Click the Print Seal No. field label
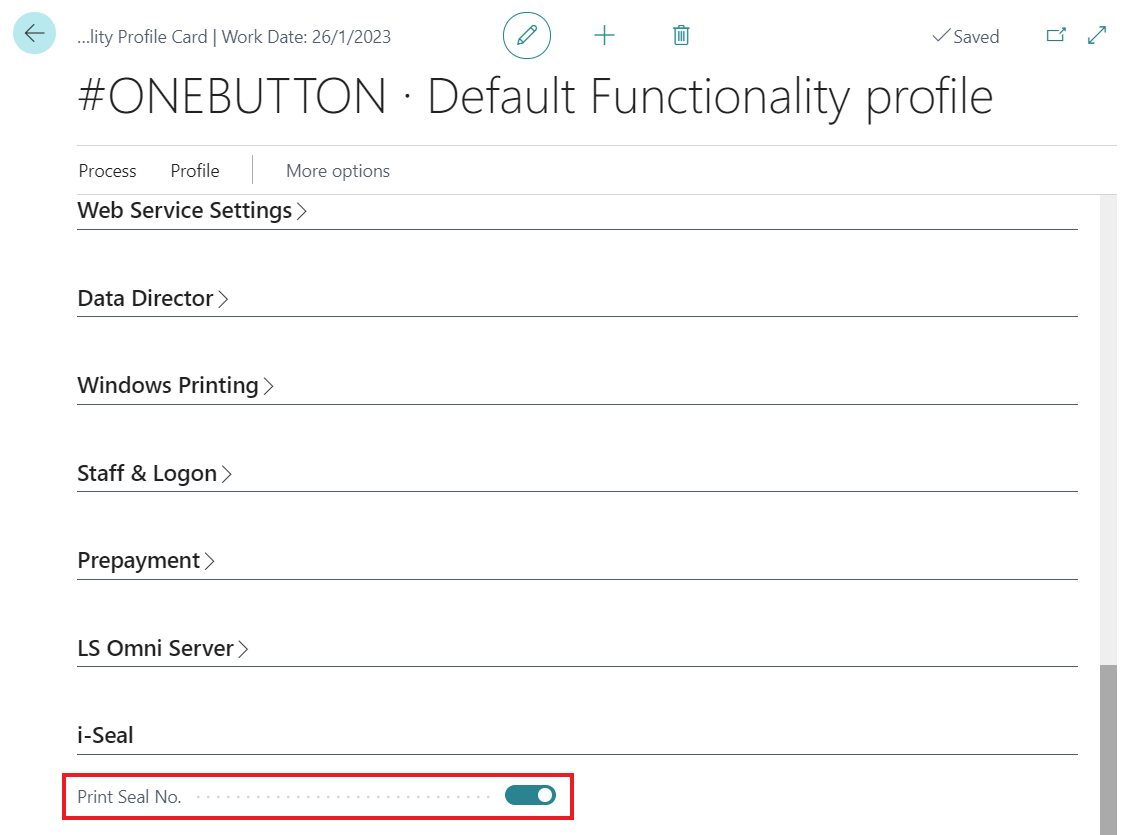The width and height of the screenshot is (1143, 835). [129, 797]
